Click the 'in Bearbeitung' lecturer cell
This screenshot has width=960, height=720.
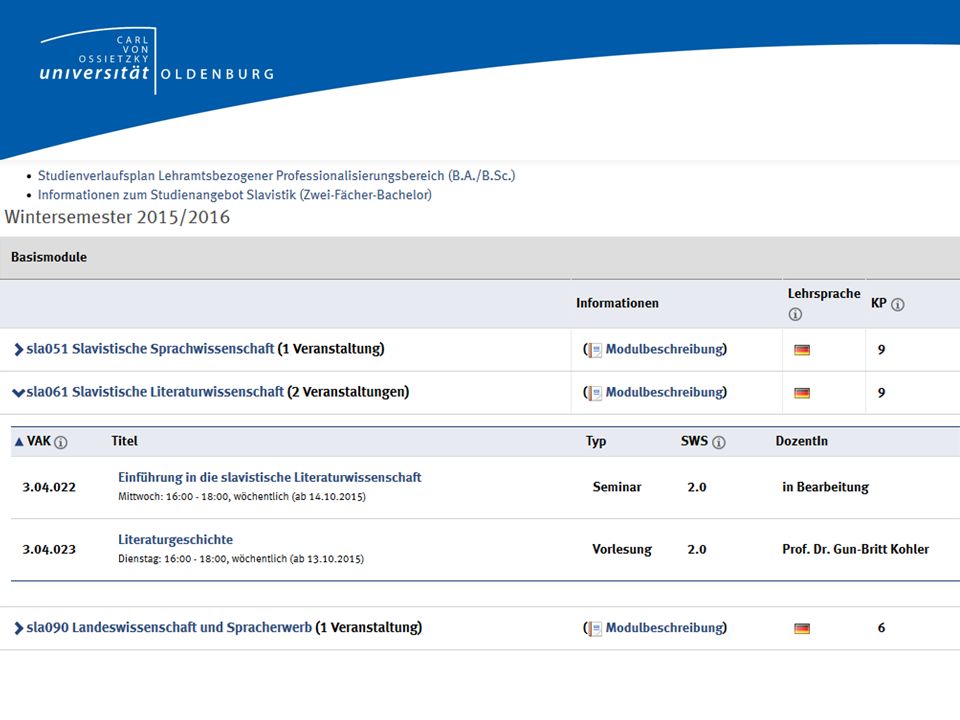[x=825, y=487]
